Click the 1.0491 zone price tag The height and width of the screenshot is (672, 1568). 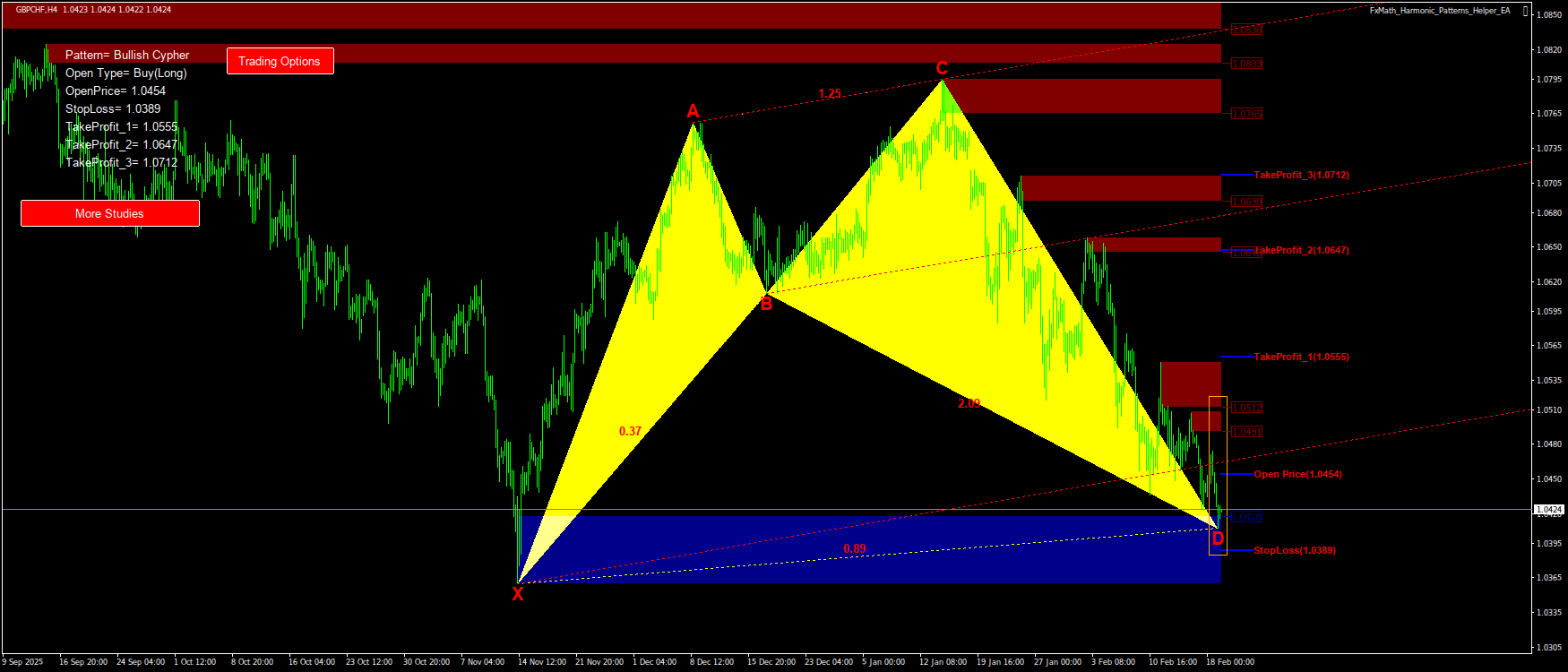(x=1246, y=432)
